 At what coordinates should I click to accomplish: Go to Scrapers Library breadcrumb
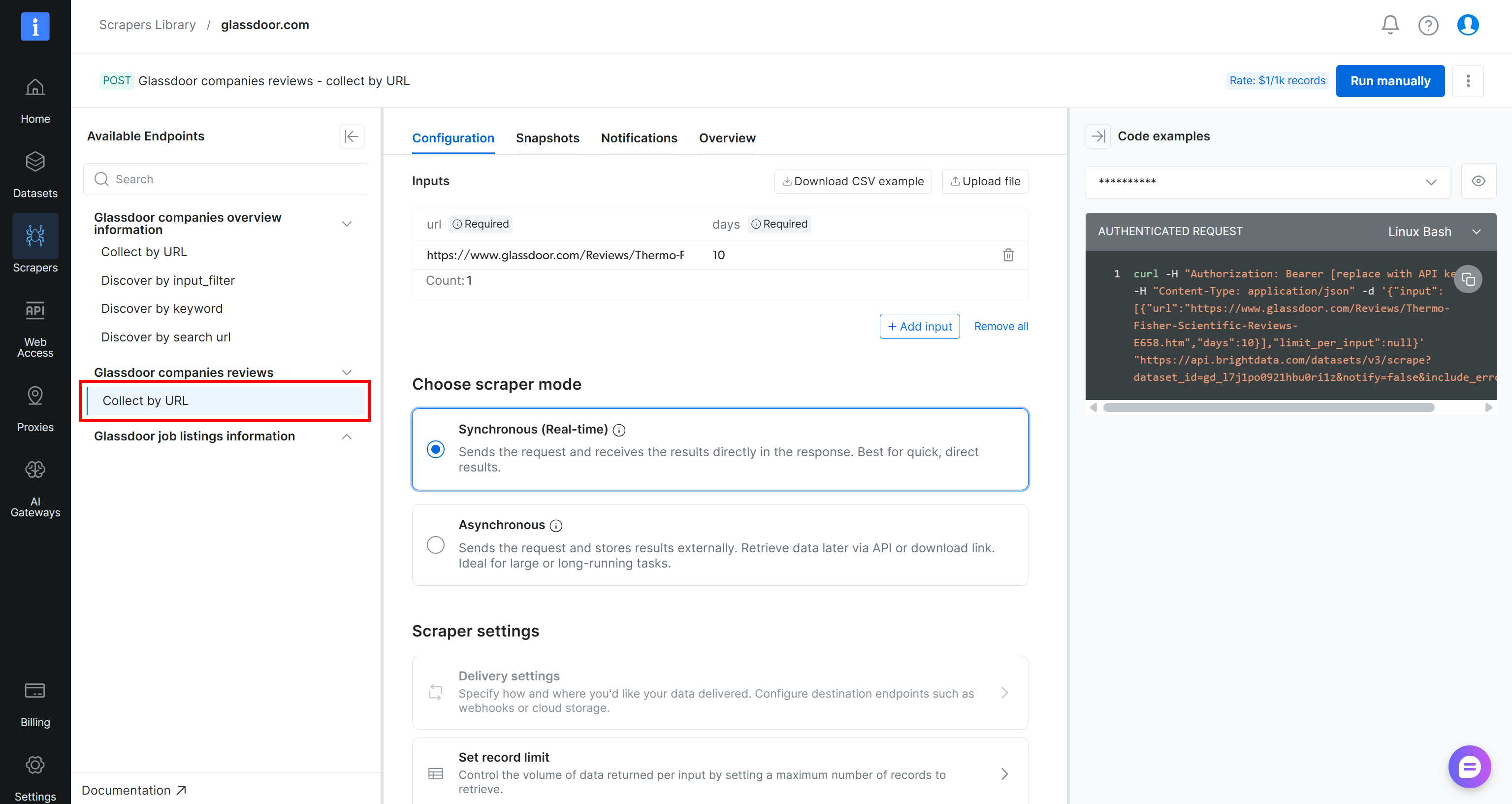tap(147, 25)
